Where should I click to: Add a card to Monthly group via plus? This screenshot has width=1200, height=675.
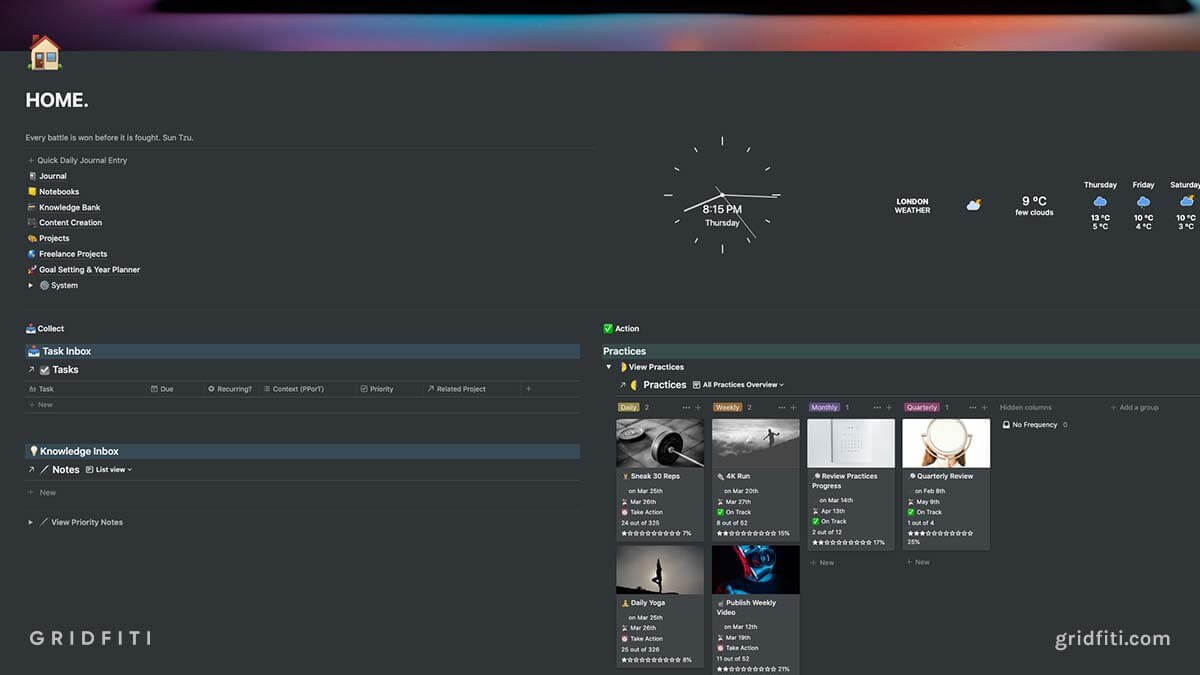[x=889, y=408]
